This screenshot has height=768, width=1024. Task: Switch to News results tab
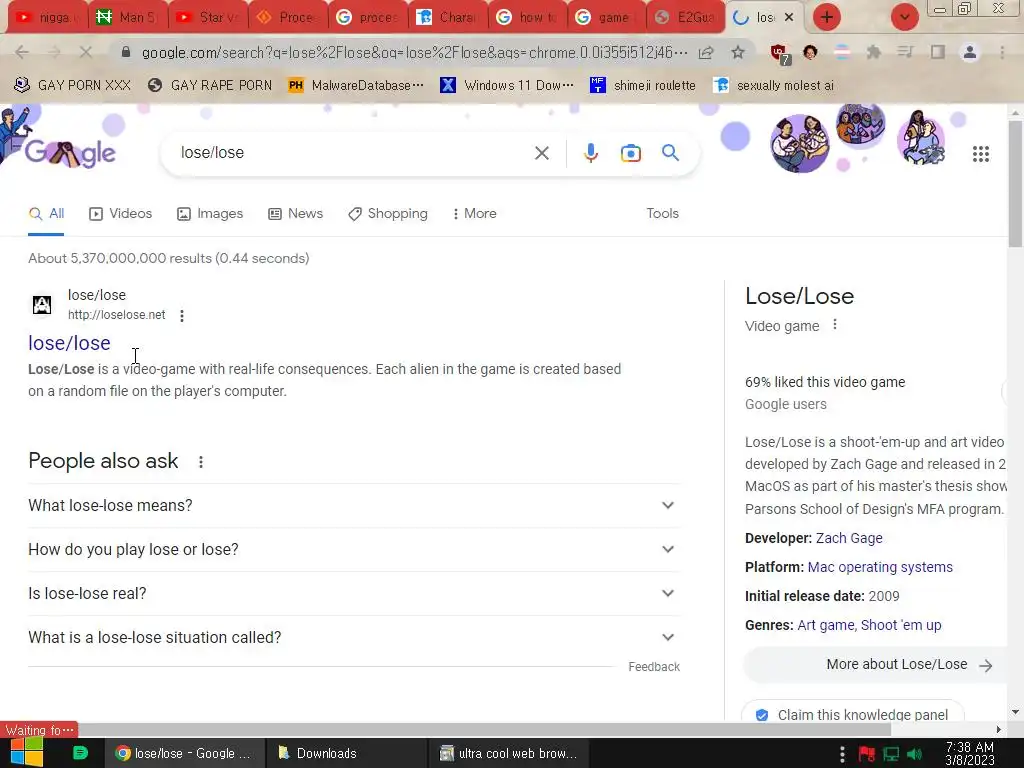pyautogui.click(x=295, y=214)
